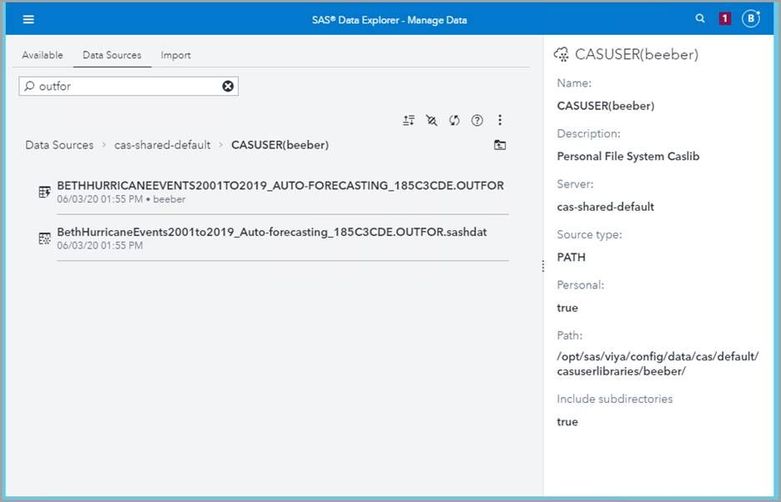Image resolution: width=781 pixels, height=502 pixels.
Task: Click the sort options icon
Action: click(x=408, y=120)
